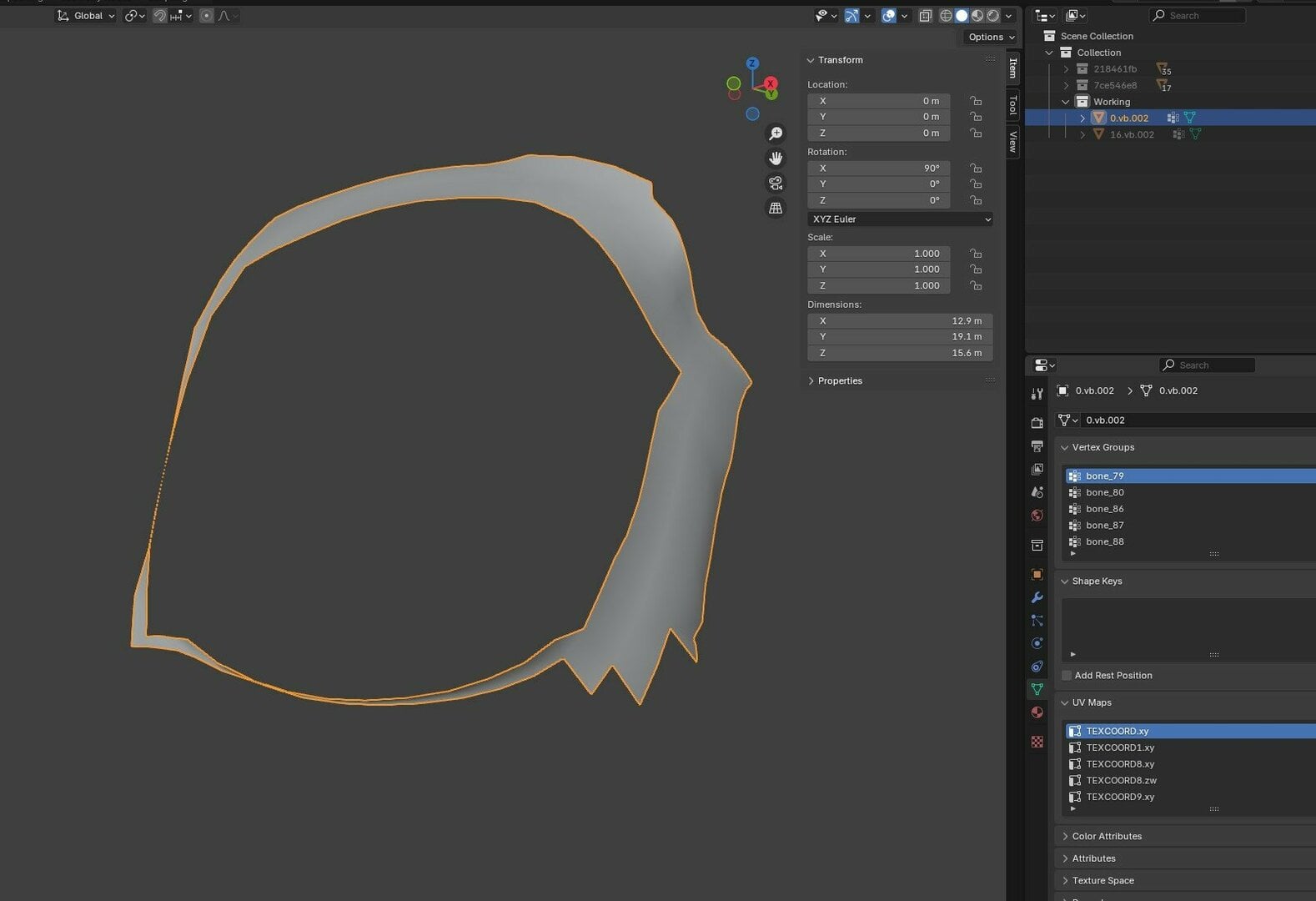Image resolution: width=1316 pixels, height=901 pixels.
Task: Click the zoom magnifier viewport gizmo
Action: tap(776, 133)
